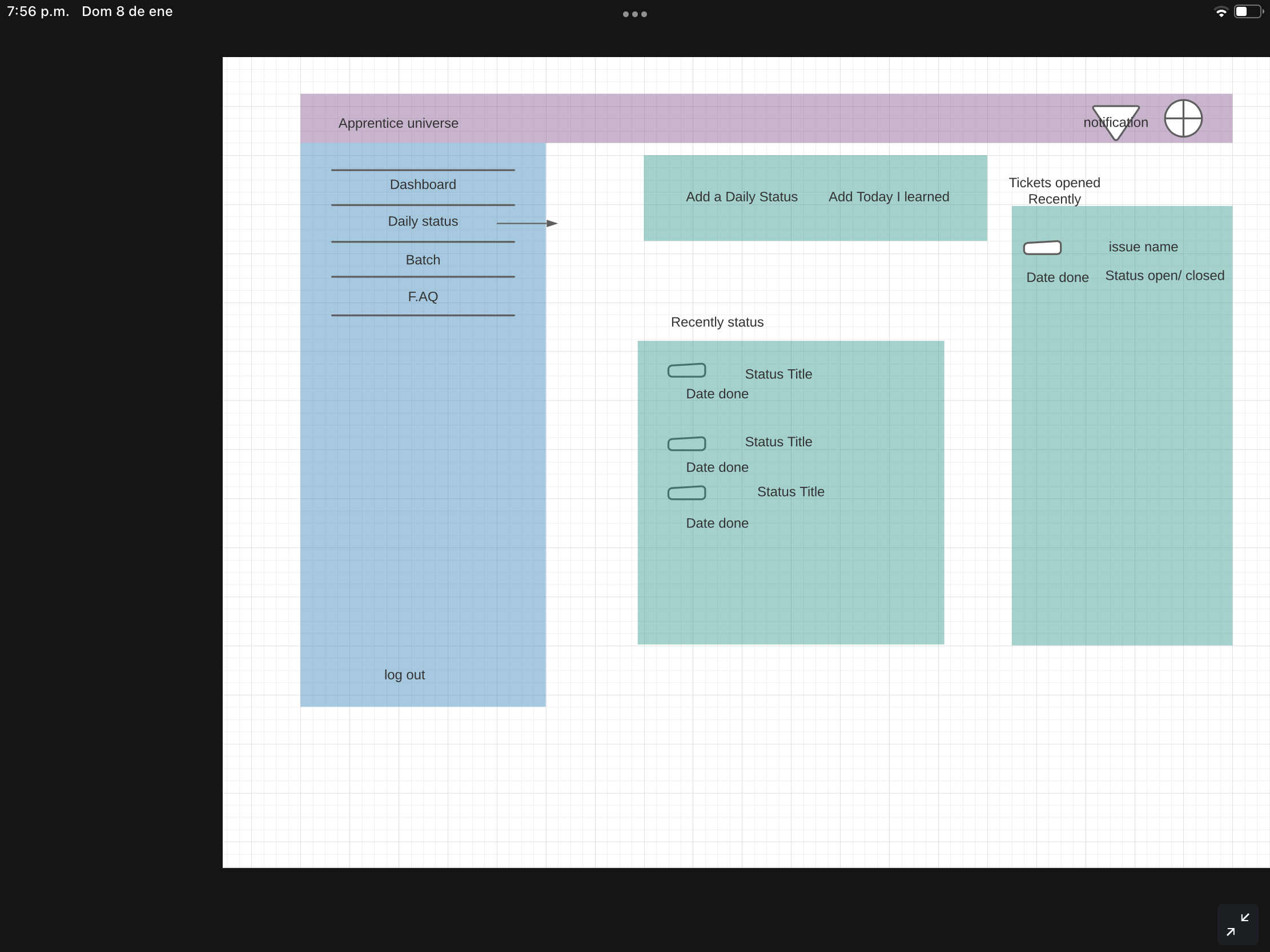Tap the three-dot multitasking menu
This screenshot has height=952, width=1270.
pyautogui.click(x=634, y=14)
